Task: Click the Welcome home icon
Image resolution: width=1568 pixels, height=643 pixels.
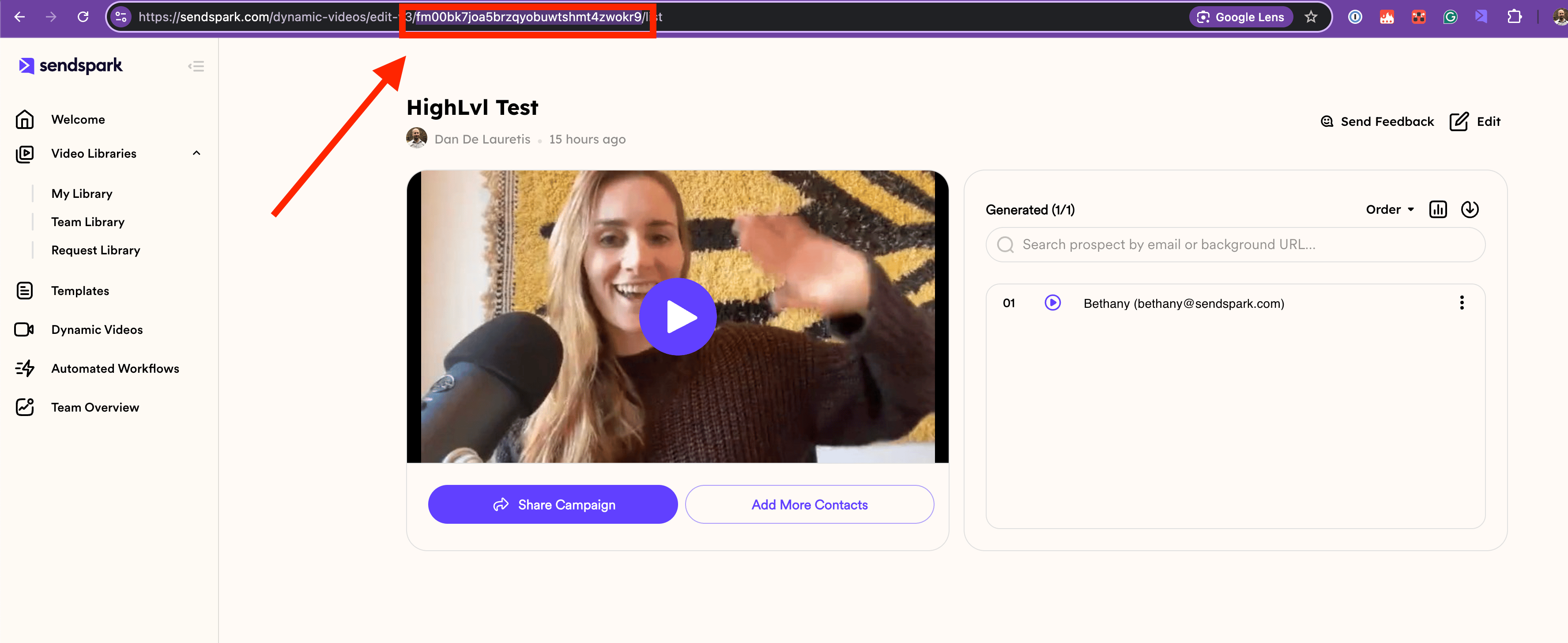Action: tap(24, 119)
